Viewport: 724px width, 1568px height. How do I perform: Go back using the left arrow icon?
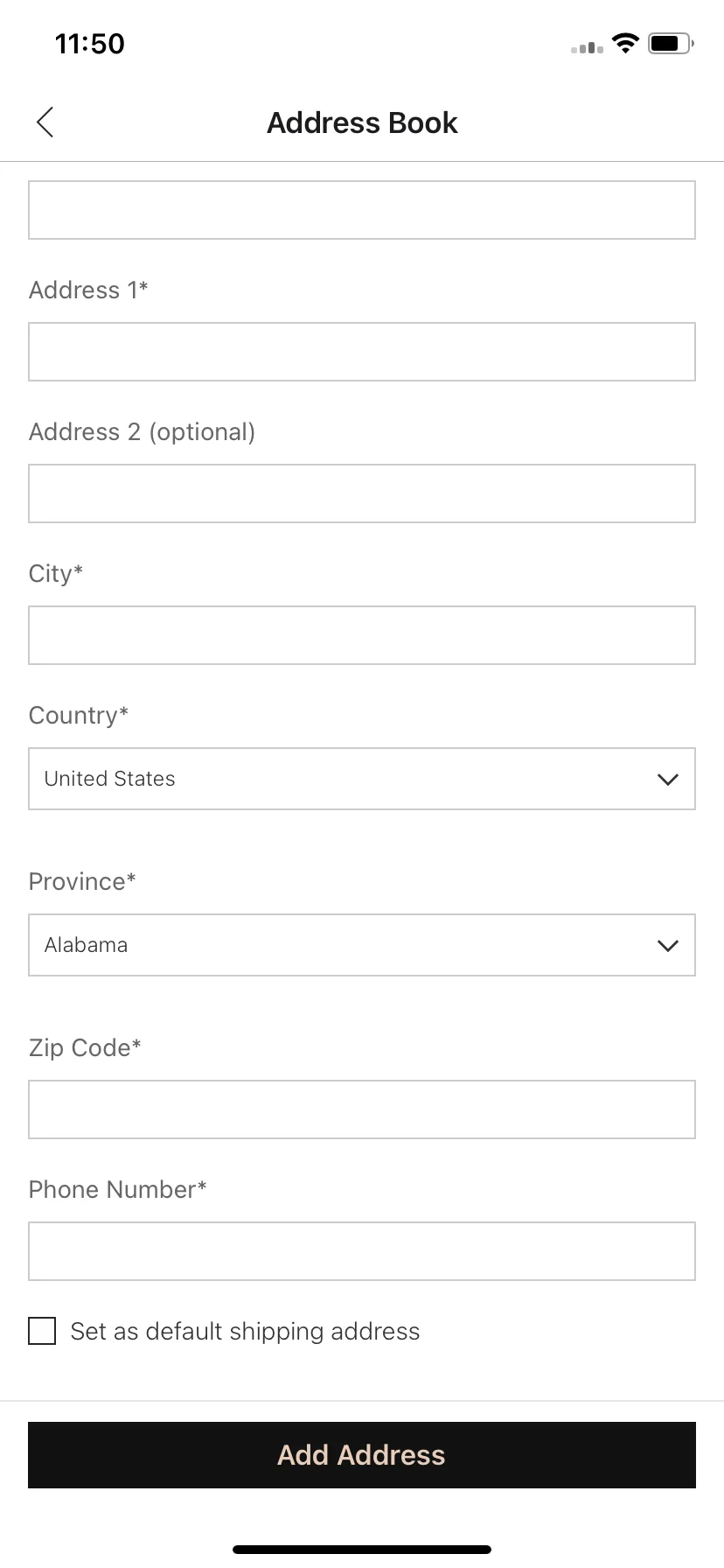[x=45, y=122]
